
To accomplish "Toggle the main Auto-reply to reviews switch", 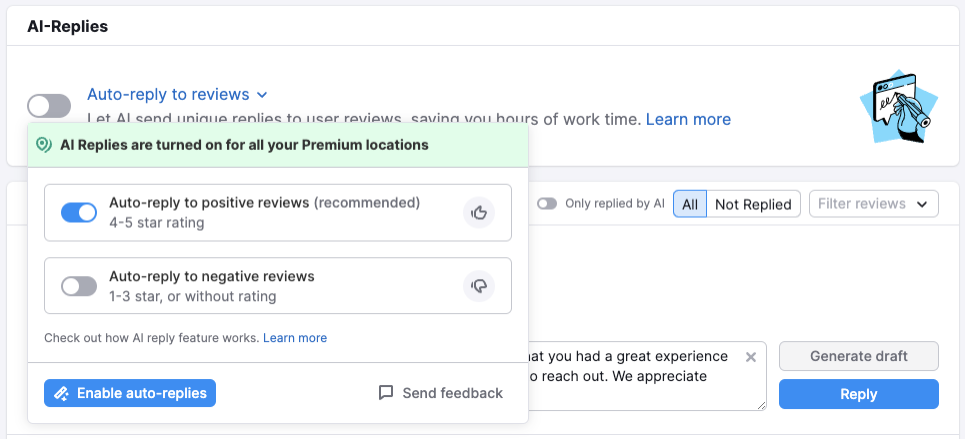I will 49,106.
